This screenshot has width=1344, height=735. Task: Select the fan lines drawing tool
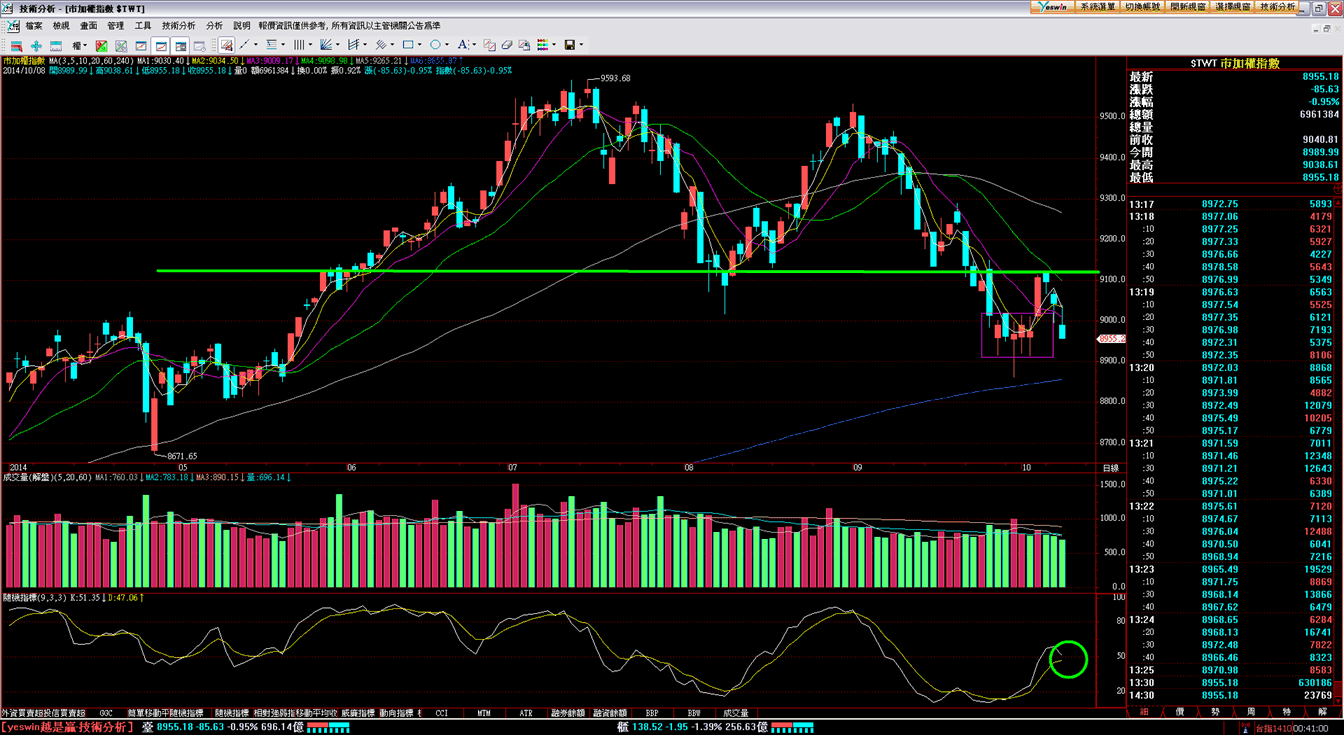326,45
